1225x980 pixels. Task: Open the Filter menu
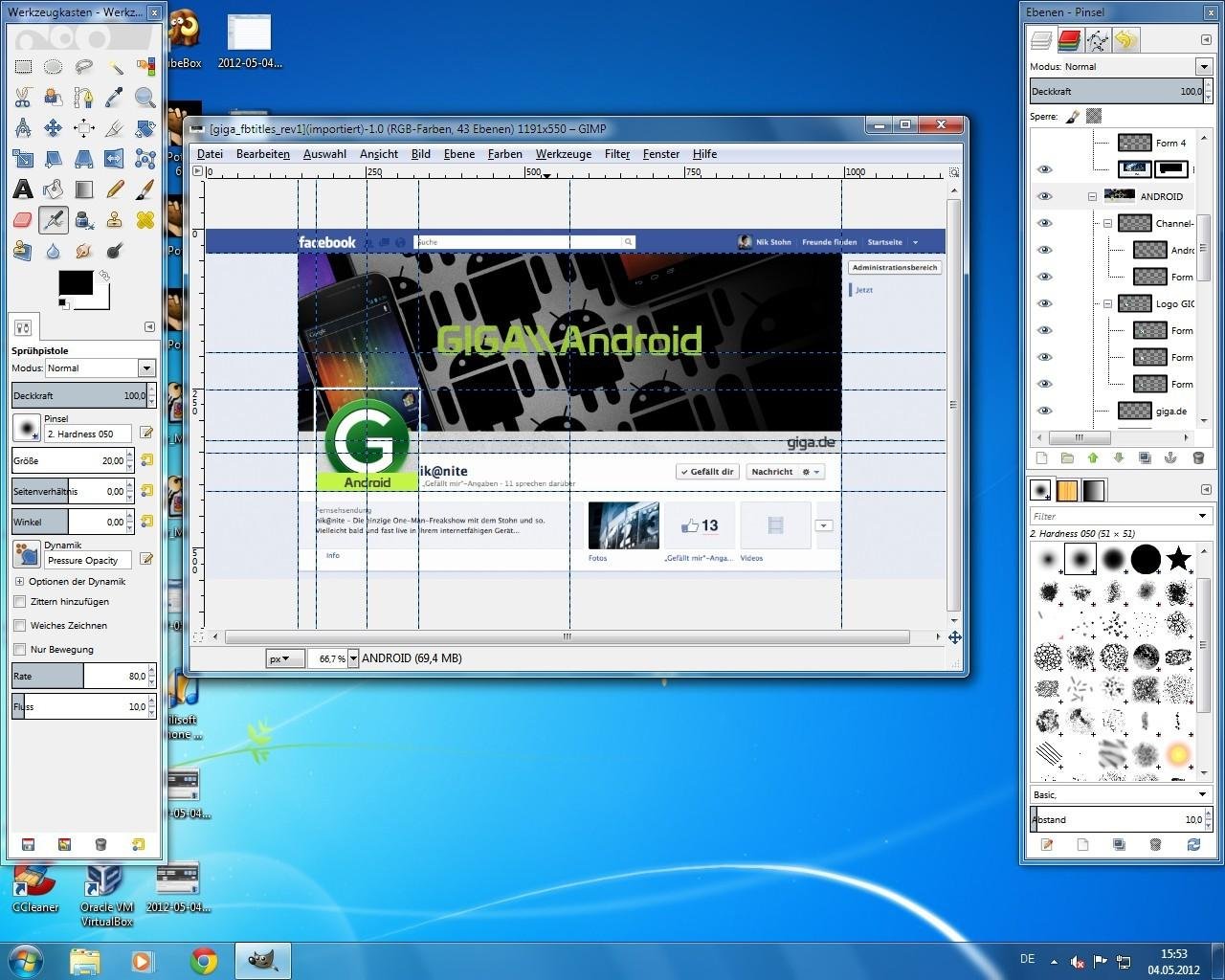(x=617, y=154)
